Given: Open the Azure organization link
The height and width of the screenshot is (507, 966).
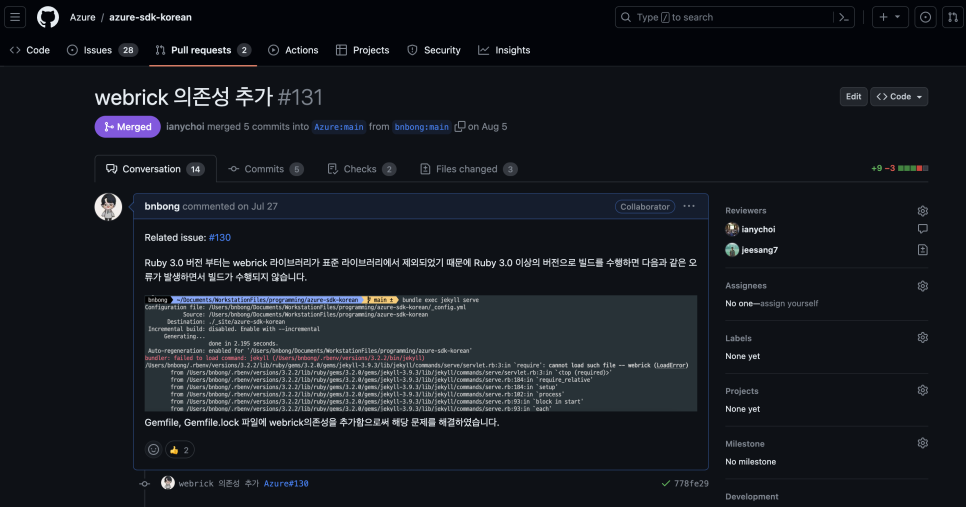Looking at the screenshot, I should [x=83, y=17].
